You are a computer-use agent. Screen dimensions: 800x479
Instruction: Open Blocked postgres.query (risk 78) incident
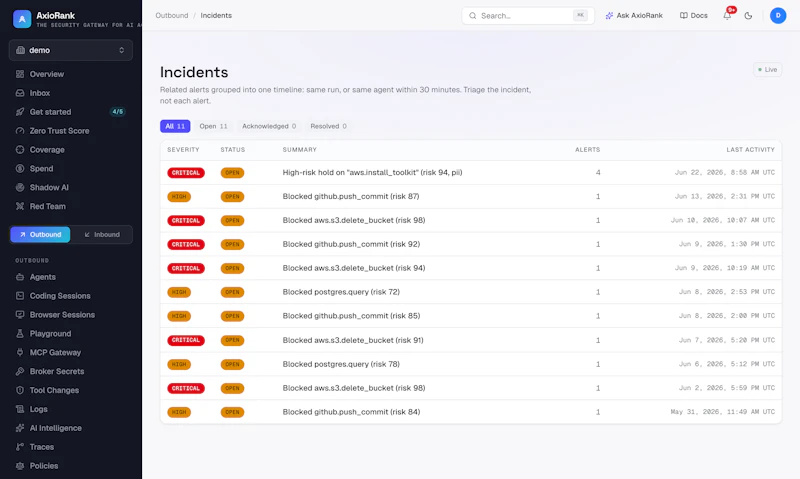click(x=470, y=364)
